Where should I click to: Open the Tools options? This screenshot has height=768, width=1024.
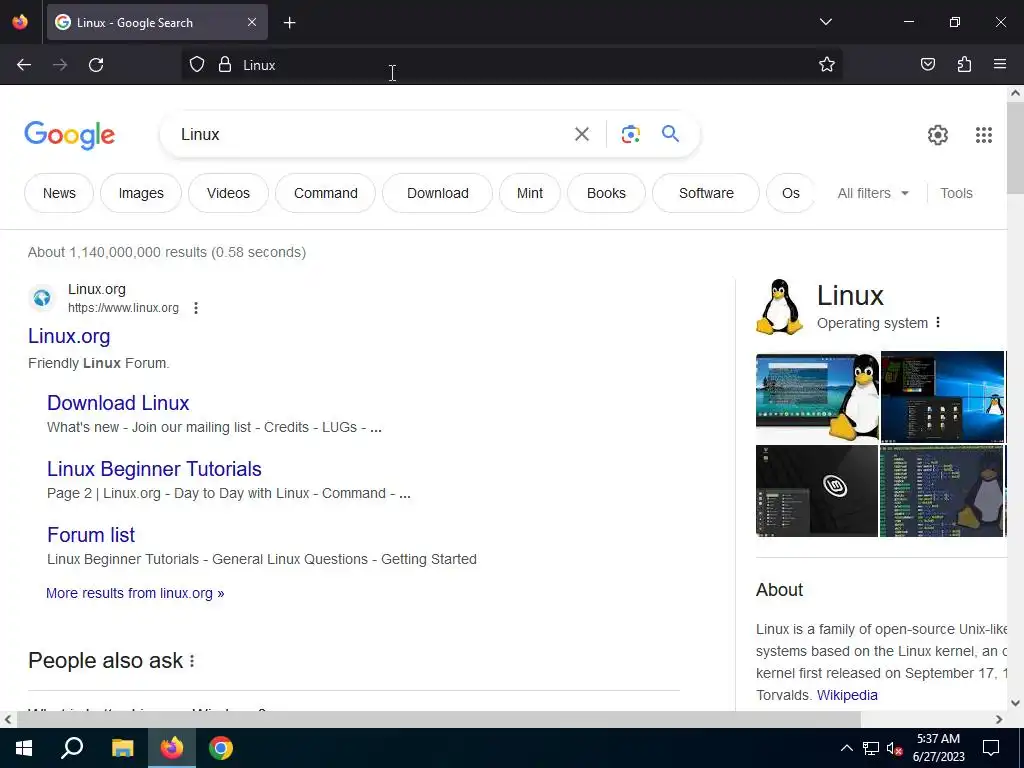(956, 193)
